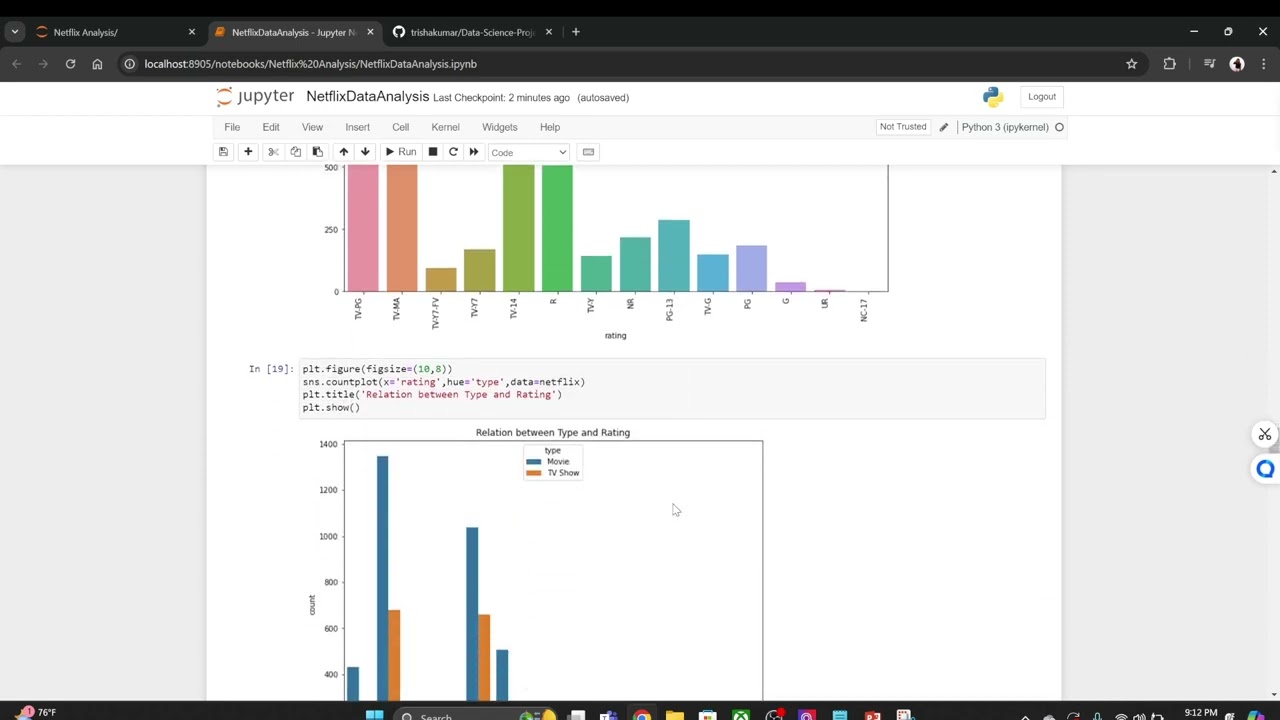Open the Insert menu
The image size is (1280, 720).
(357, 127)
